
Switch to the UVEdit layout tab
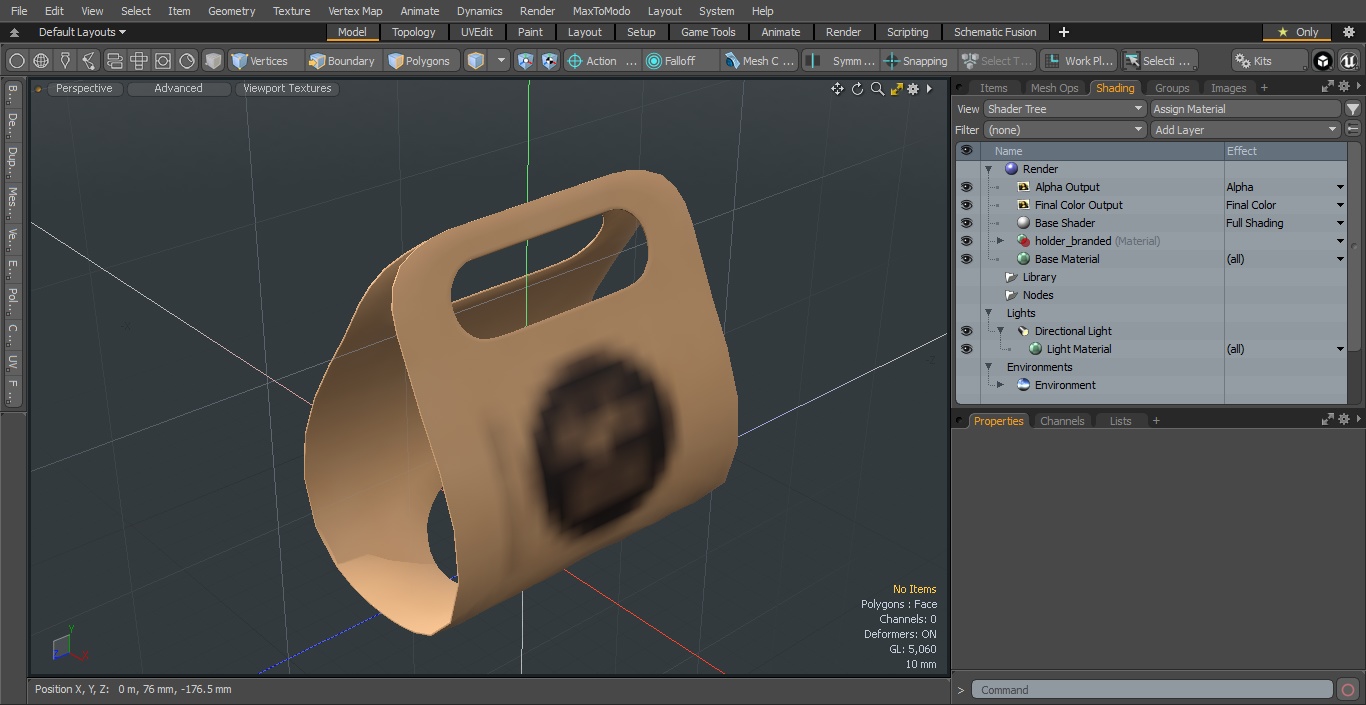tap(476, 32)
